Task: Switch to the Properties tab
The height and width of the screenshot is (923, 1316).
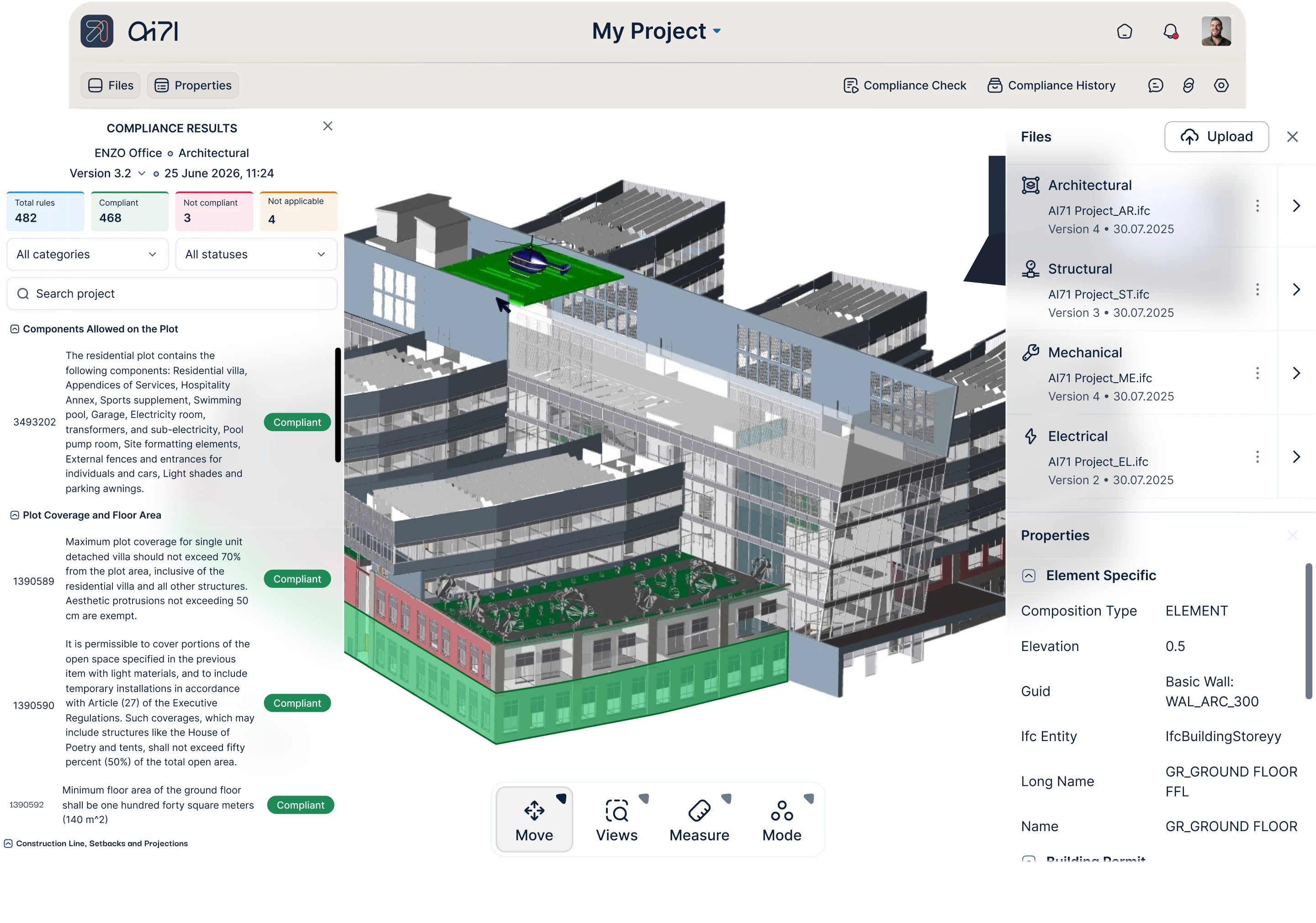Action: tap(193, 85)
